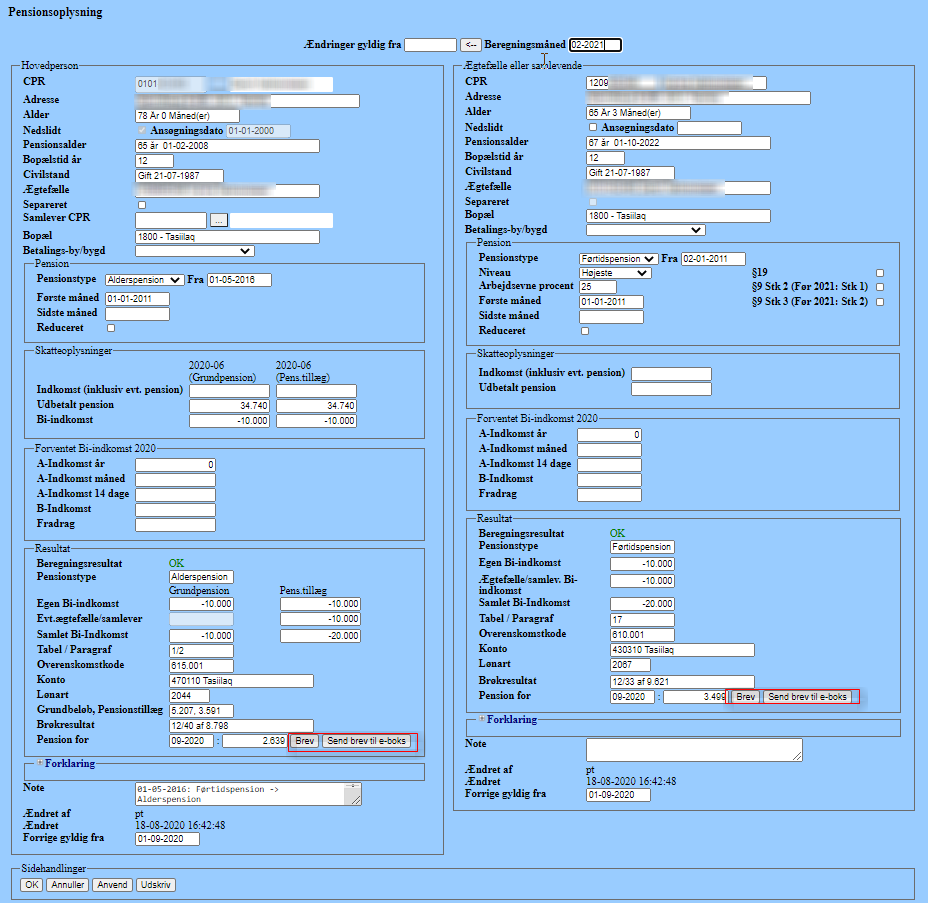Click Hovedperson Samlever CPR input field
This screenshot has width=928, height=903.
pos(171,220)
